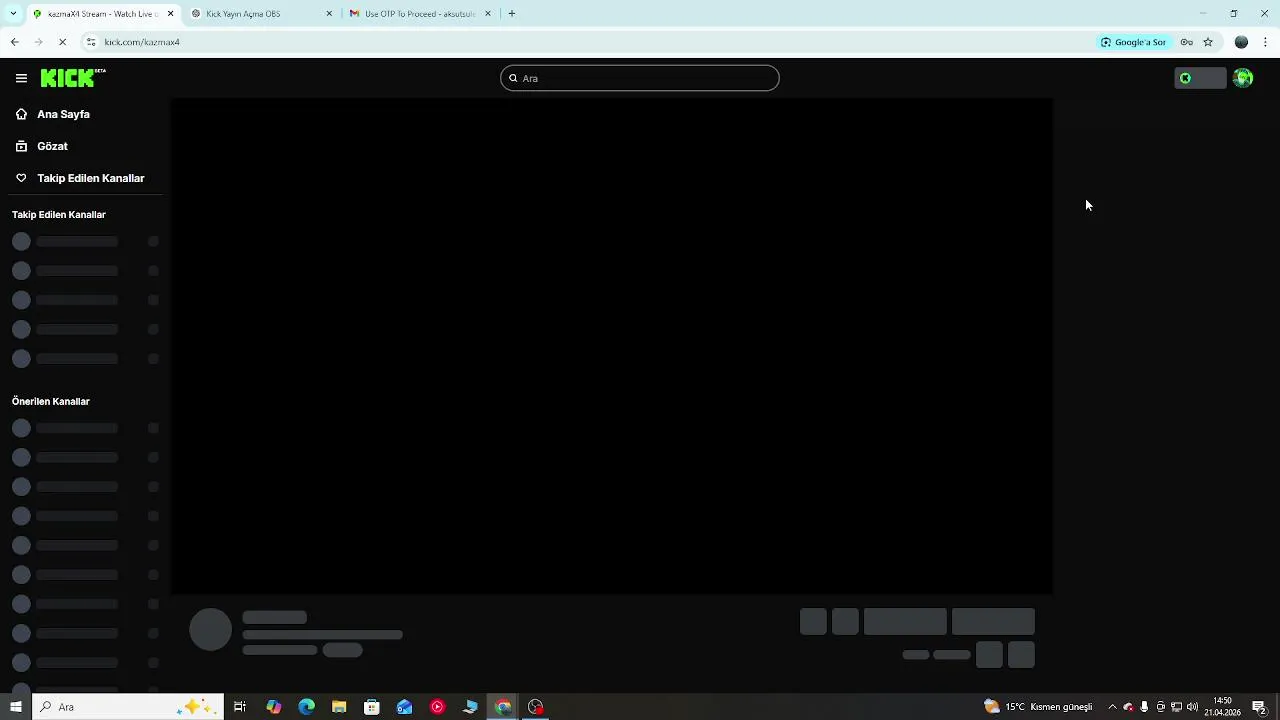Click the KICK logo
This screenshot has height=720, width=1280.
[72, 78]
